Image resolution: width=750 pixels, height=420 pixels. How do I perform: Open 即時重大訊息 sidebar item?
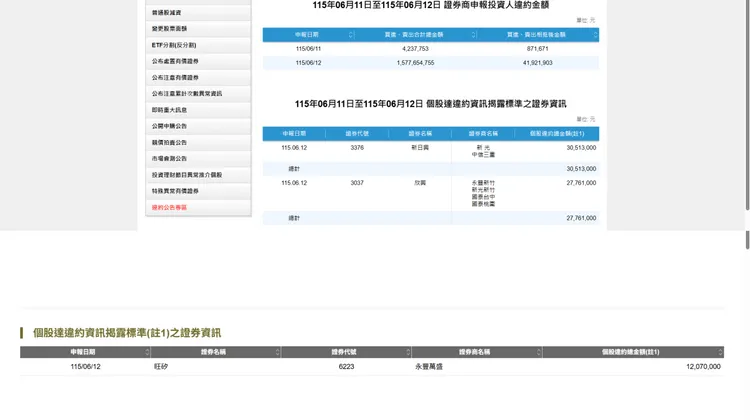coord(198,110)
